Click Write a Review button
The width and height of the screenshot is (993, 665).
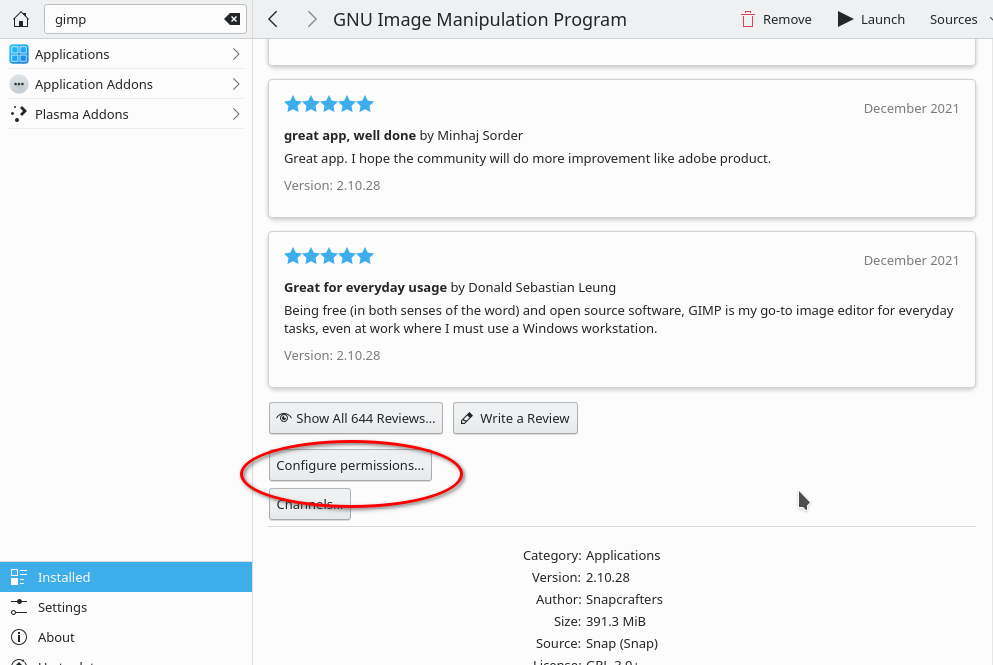coord(515,418)
